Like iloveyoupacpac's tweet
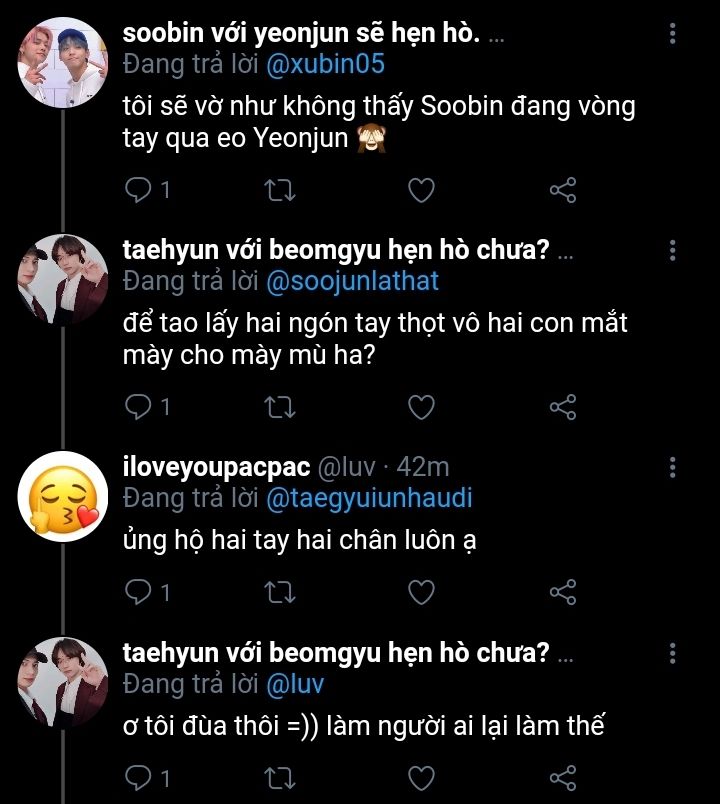 tap(422, 592)
